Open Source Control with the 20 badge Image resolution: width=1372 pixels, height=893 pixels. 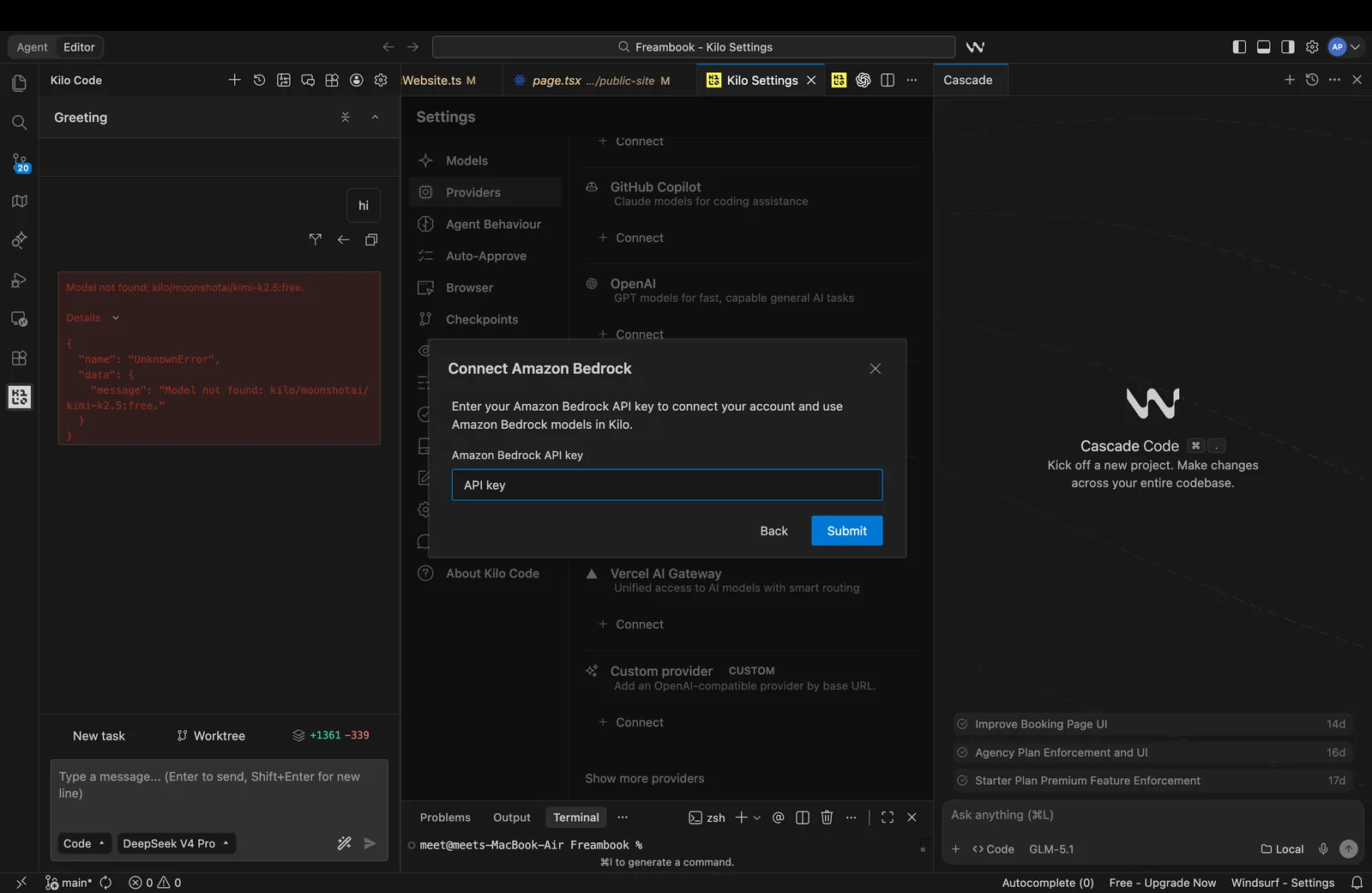pyautogui.click(x=20, y=162)
